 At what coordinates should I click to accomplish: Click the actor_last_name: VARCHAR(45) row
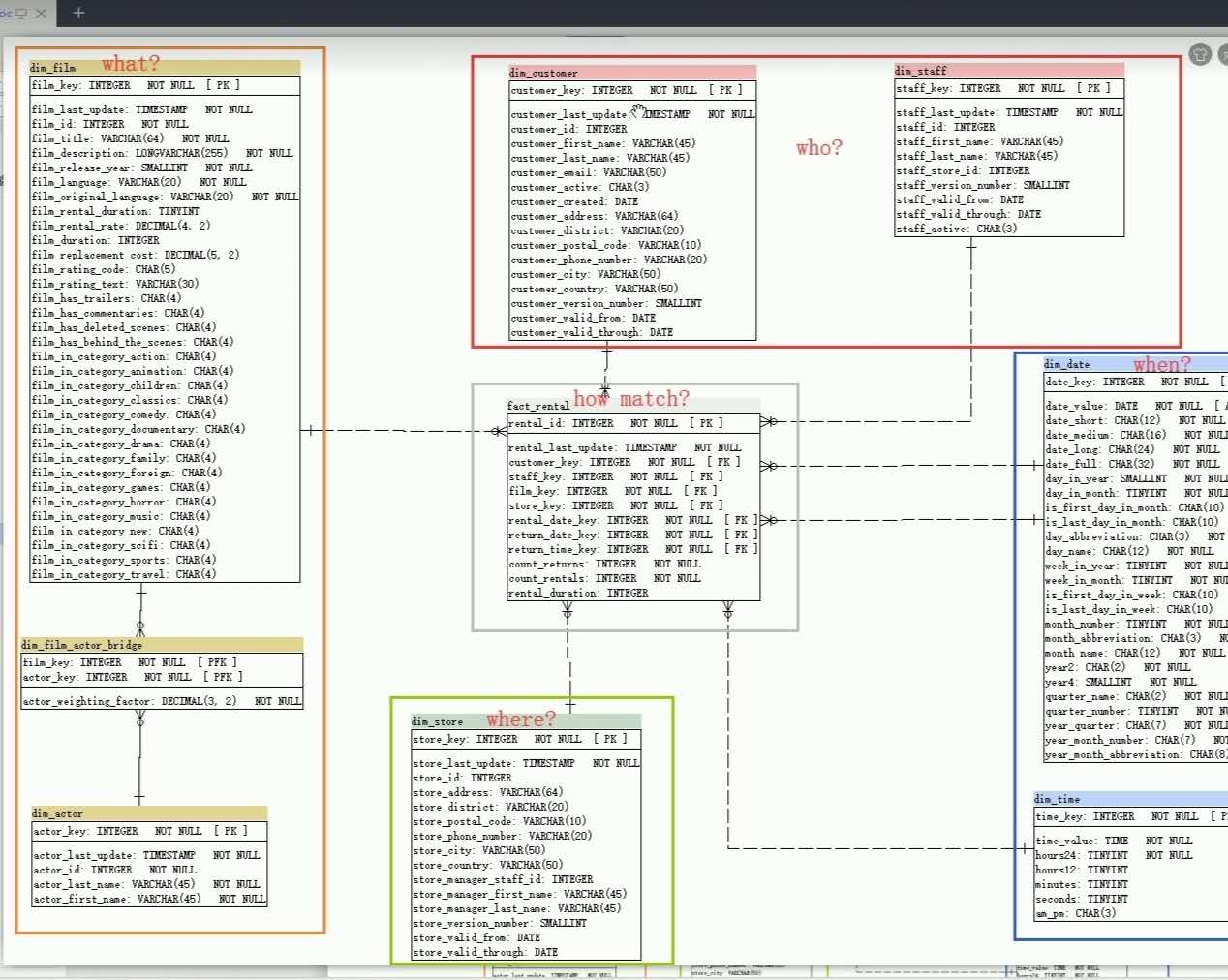click(x=147, y=884)
